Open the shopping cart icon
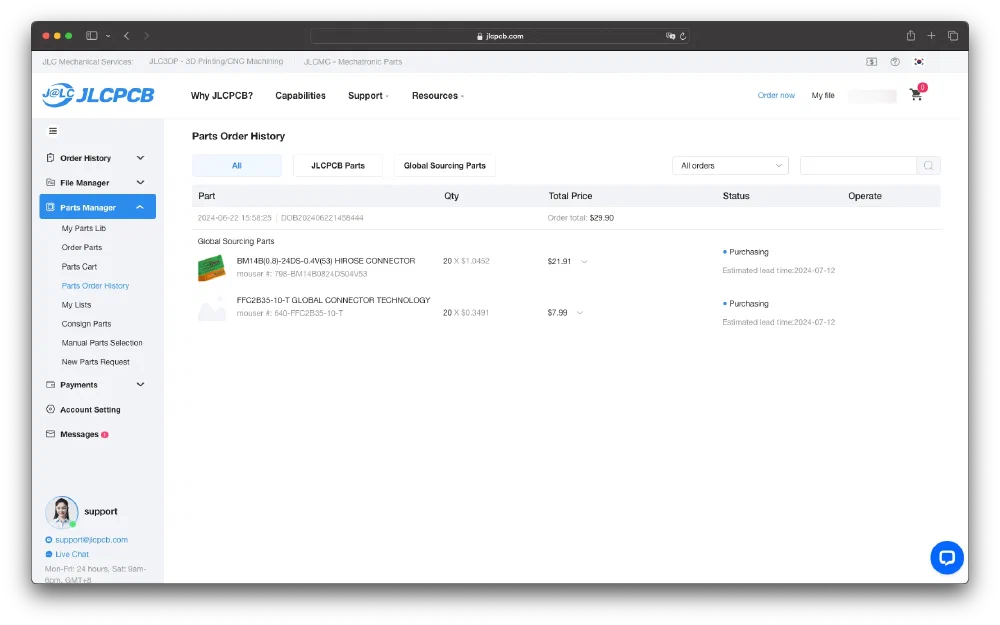The width and height of the screenshot is (1000, 625). coord(915,95)
